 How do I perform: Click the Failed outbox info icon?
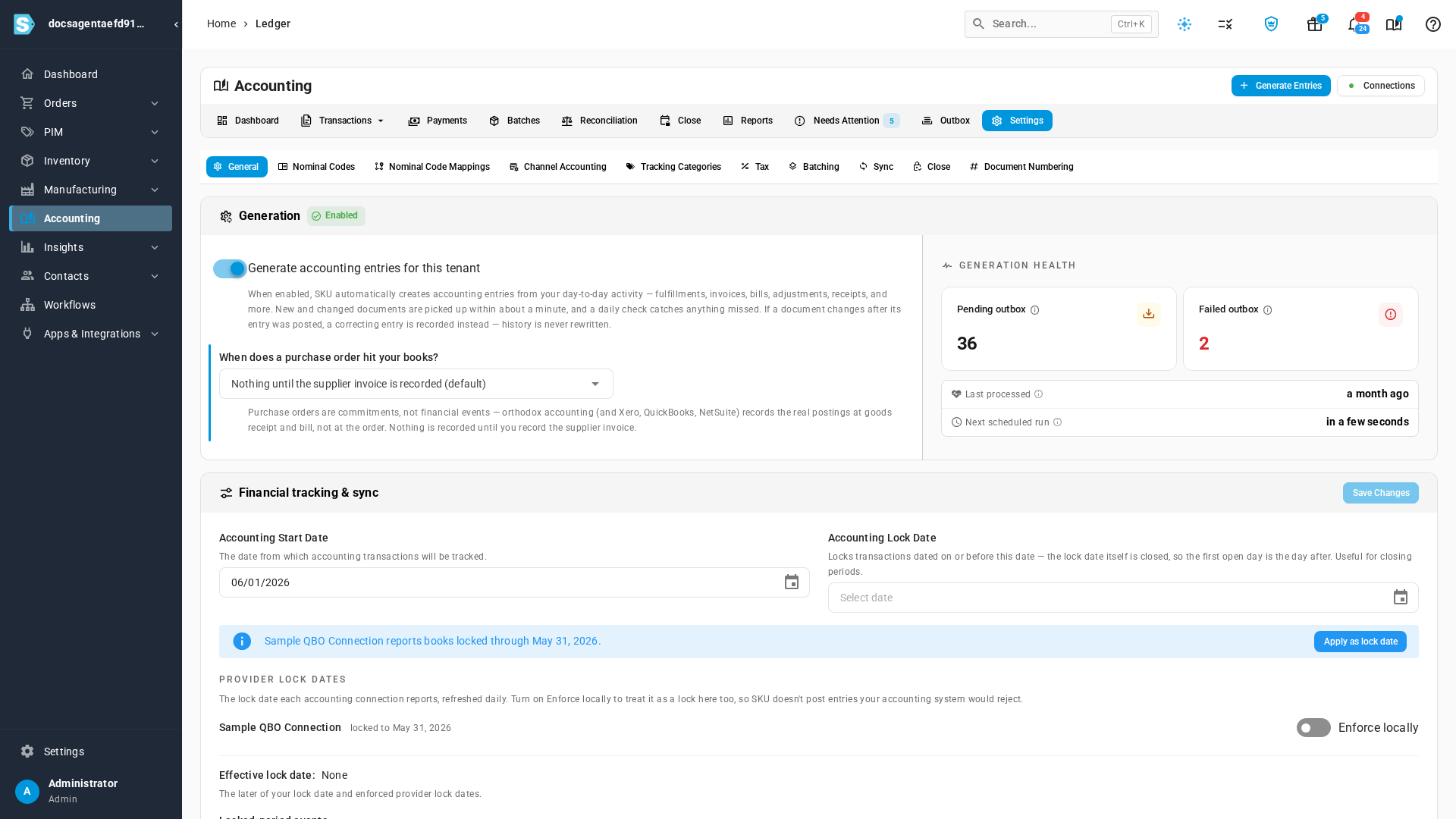click(1268, 310)
